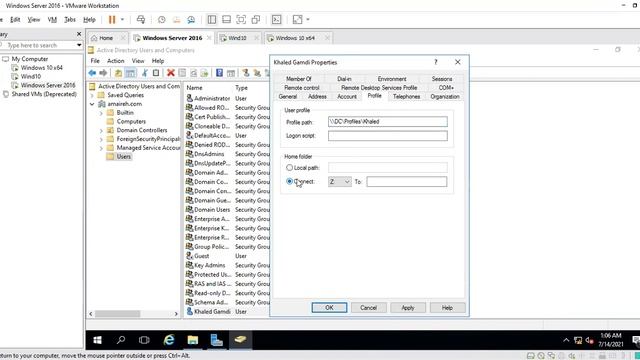The width and height of the screenshot is (640, 360).
Task: Click the red Delete X icon
Action: [x=171, y=73]
